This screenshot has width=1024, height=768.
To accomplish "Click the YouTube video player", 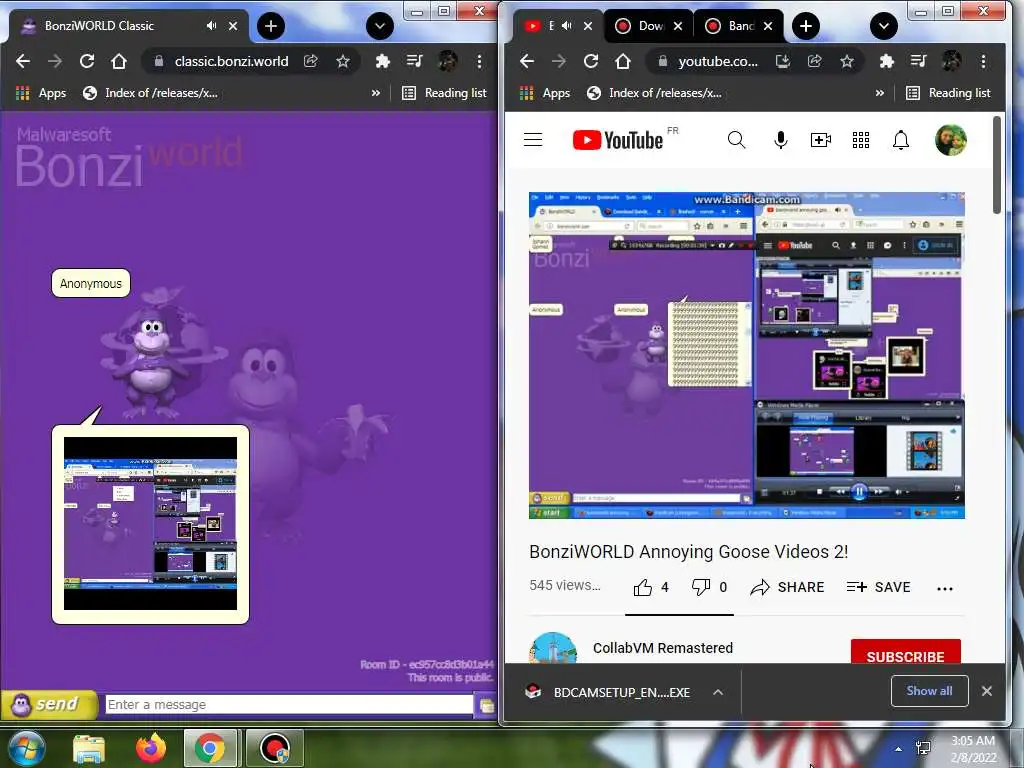I will coord(746,355).
